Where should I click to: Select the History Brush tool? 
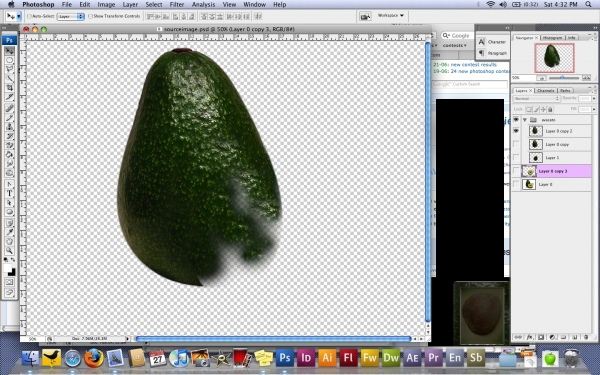(10, 136)
